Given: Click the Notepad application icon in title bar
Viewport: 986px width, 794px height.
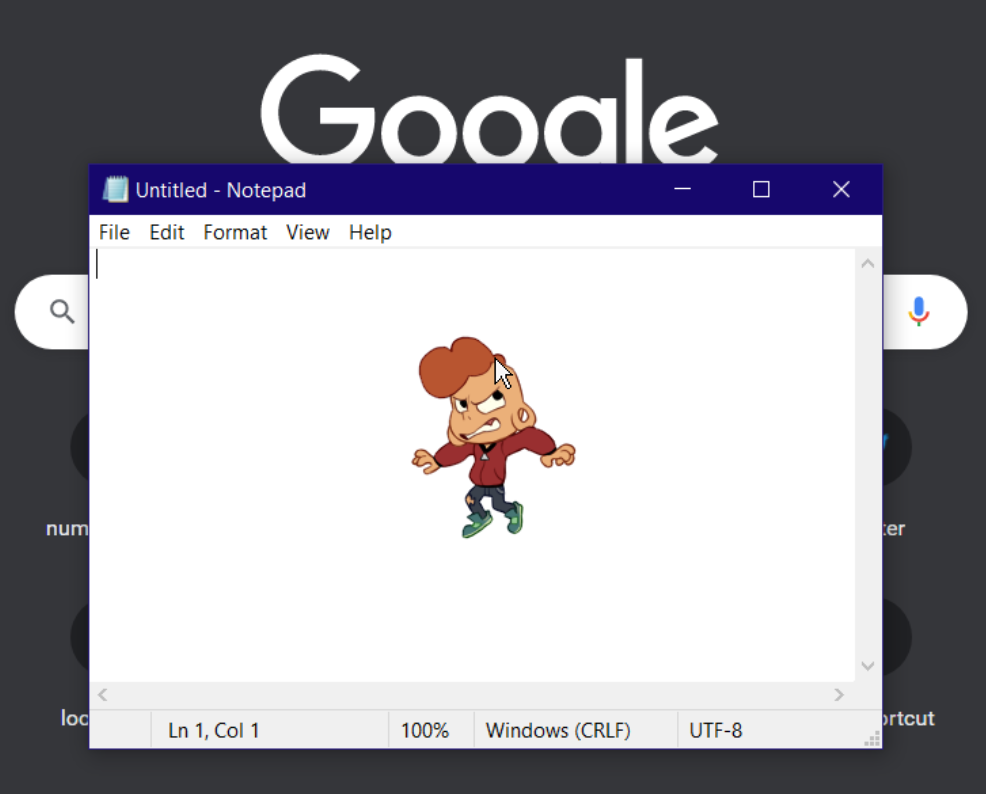Looking at the screenshot, I should pos(115,189).
